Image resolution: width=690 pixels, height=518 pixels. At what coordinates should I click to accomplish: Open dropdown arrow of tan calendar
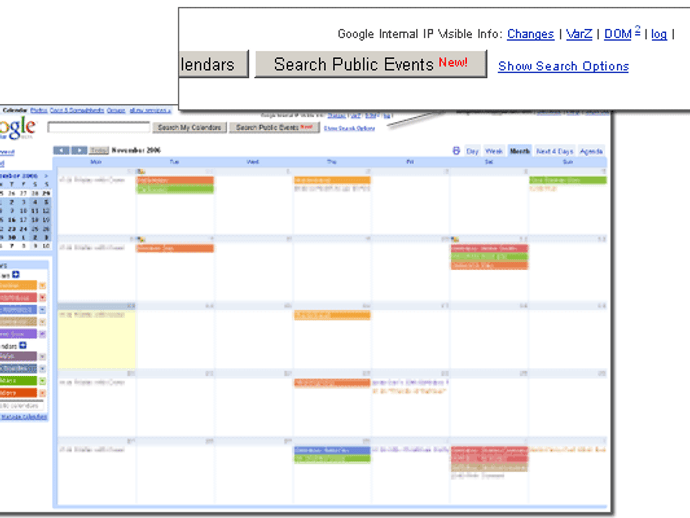point(42,322)
